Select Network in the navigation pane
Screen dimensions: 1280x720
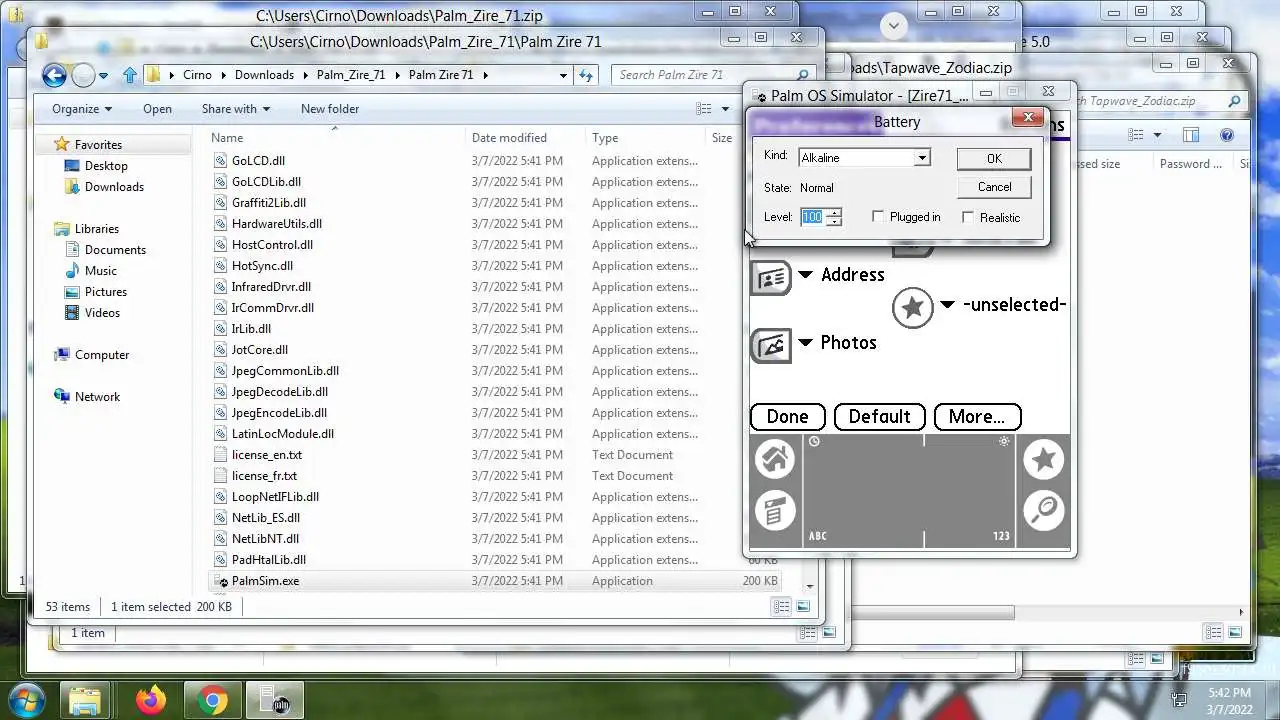click(97, 397)
